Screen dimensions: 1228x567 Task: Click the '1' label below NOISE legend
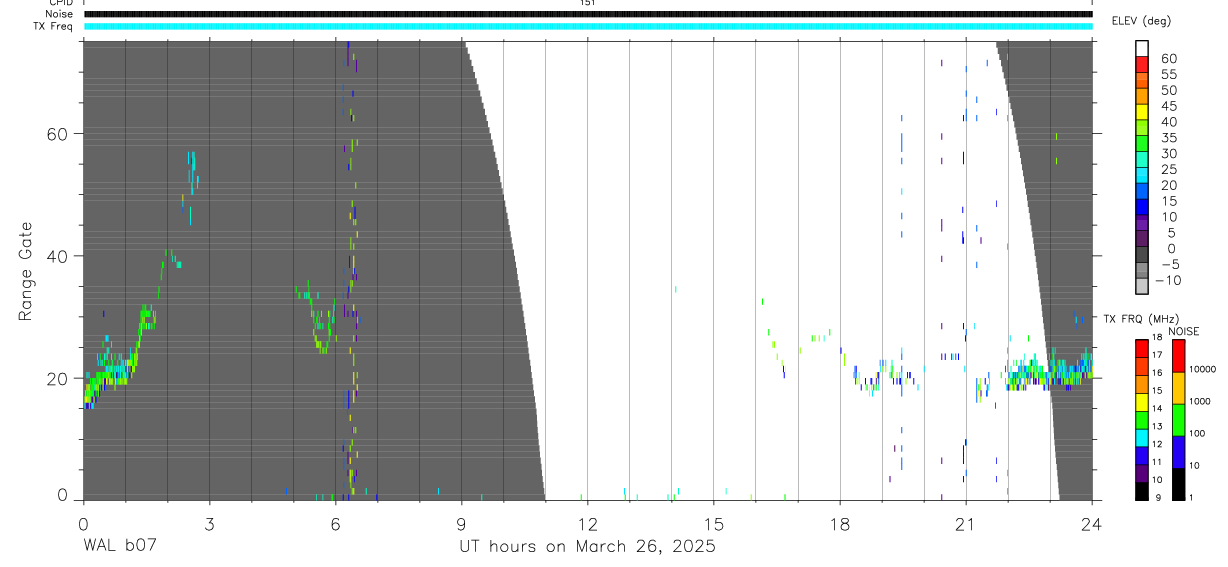[1190, 498]
